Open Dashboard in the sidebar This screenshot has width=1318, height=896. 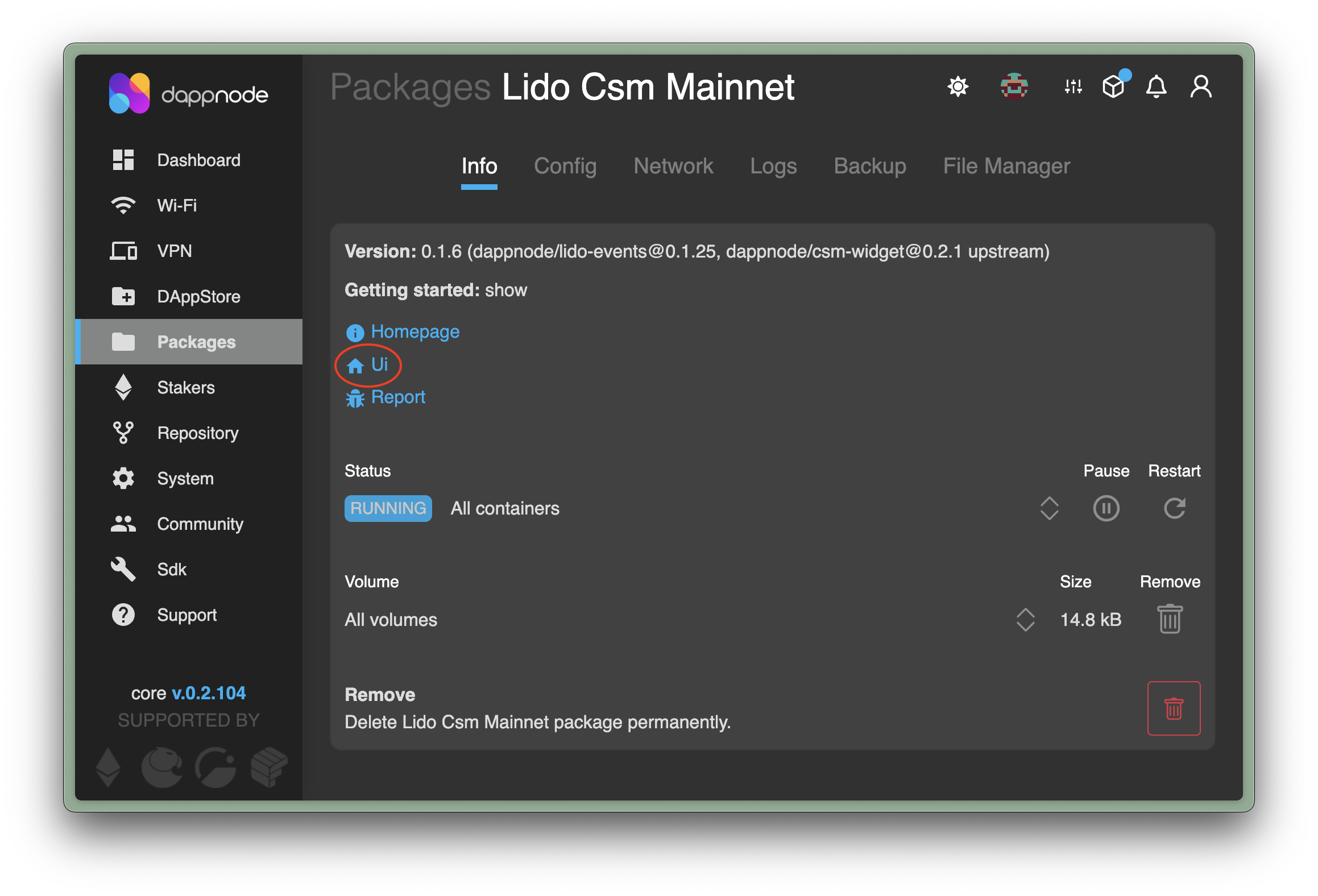pyautogui.click(x=189, y=160)
